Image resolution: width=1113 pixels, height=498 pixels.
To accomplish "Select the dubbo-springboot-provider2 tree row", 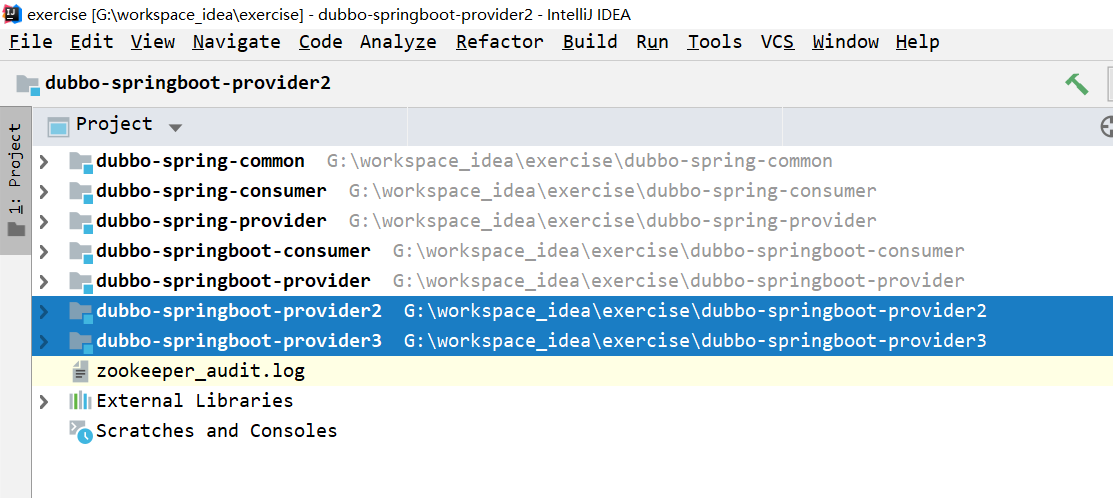I will coord(572,311).
